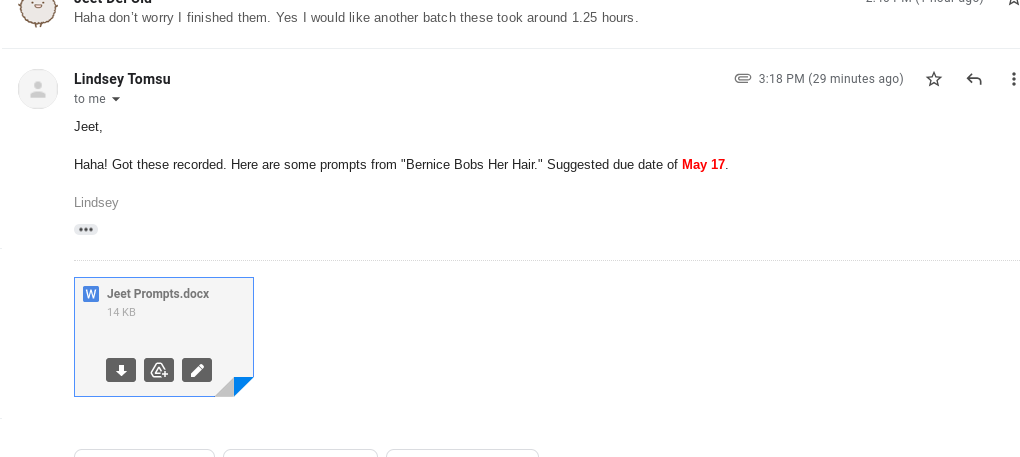The height and width of the screenshot is (457, 1020).
Task: Open the three-dot More options menu
Action: [1012, 79]
